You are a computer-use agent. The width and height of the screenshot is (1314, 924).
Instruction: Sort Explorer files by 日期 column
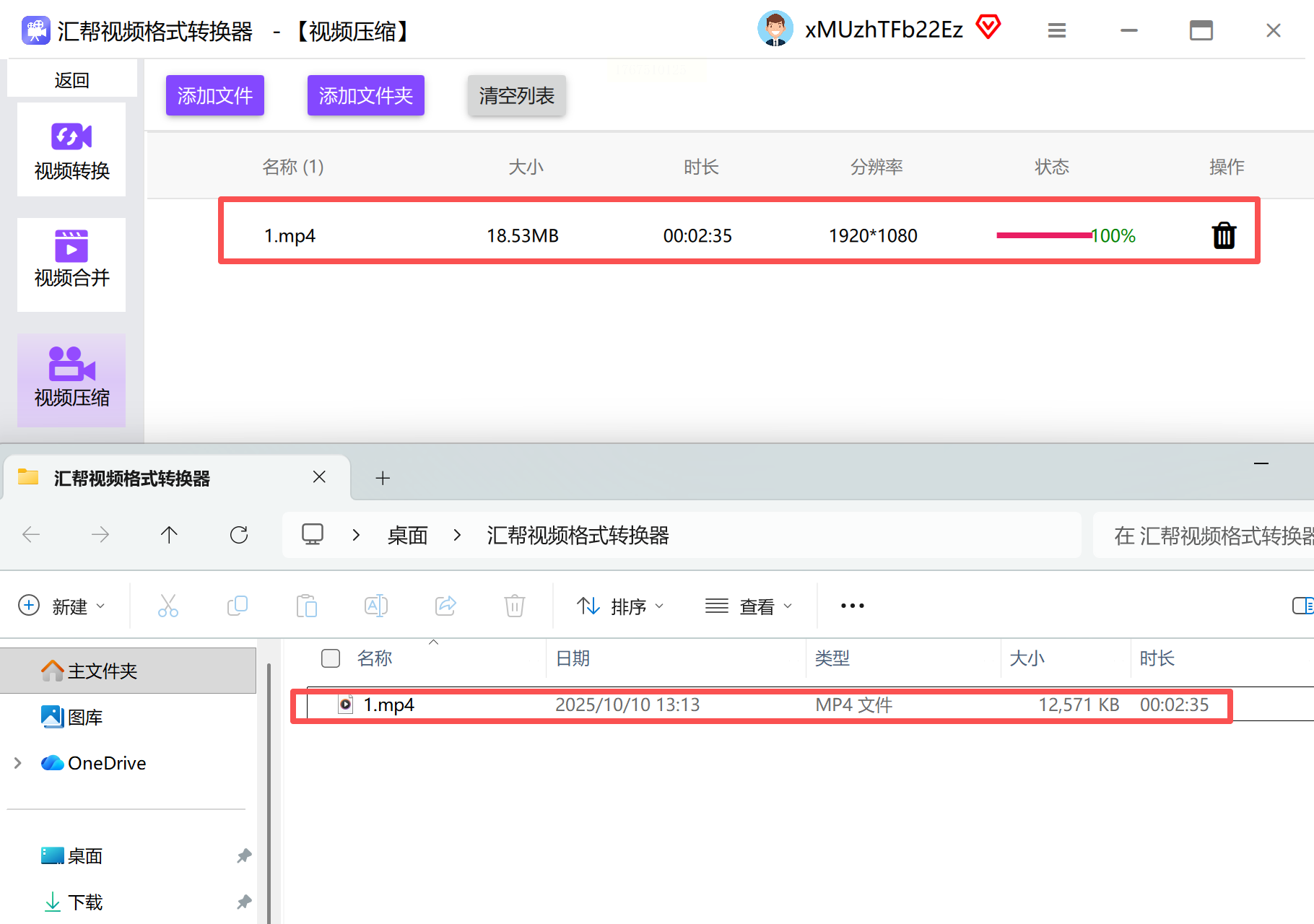coord(573,658)
